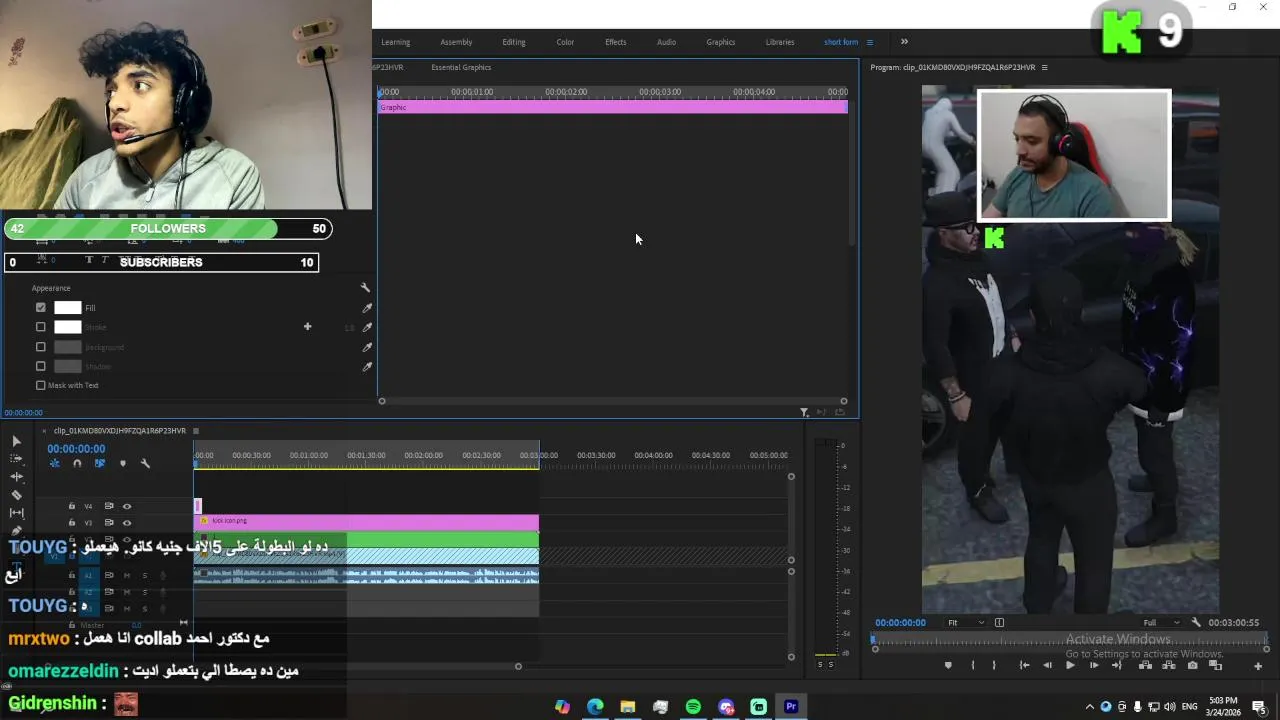
Task: Go to Out point button
Action: pyautogui.click(x=1117, y=665)
